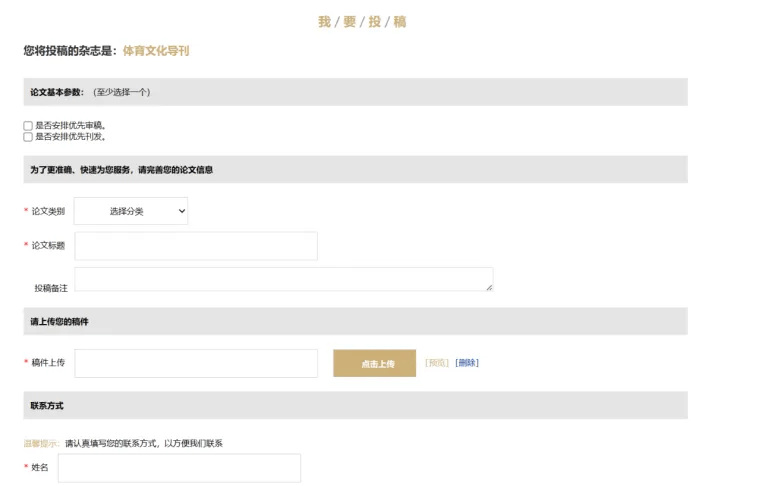
Task: Click the 论文类别 field label
Action: tap(48, 211)
